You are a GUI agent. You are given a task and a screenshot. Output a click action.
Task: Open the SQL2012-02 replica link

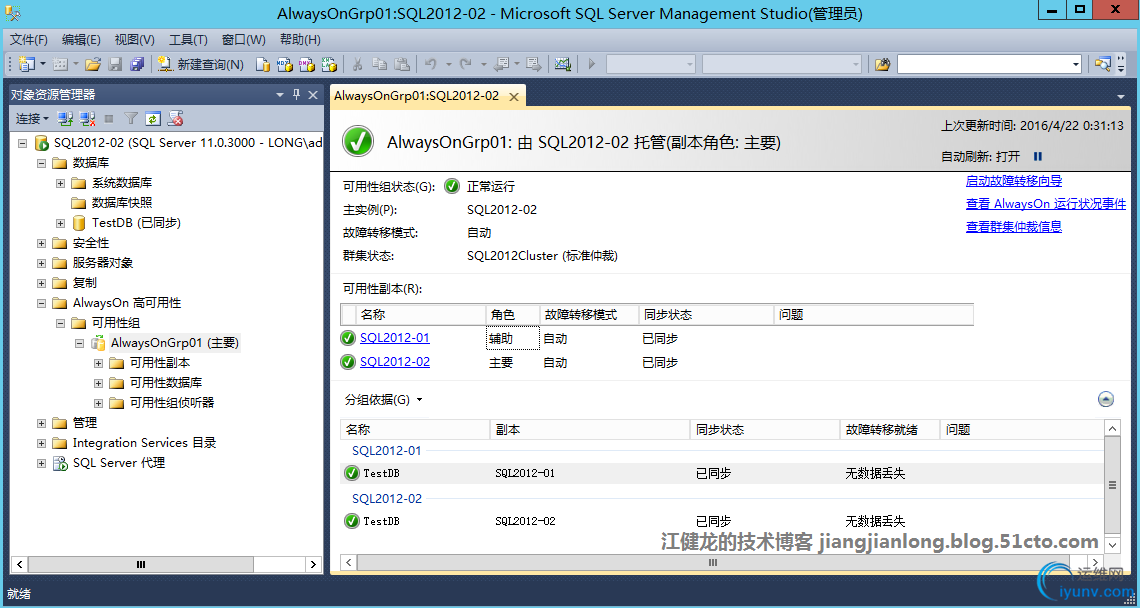coord(395,361)
